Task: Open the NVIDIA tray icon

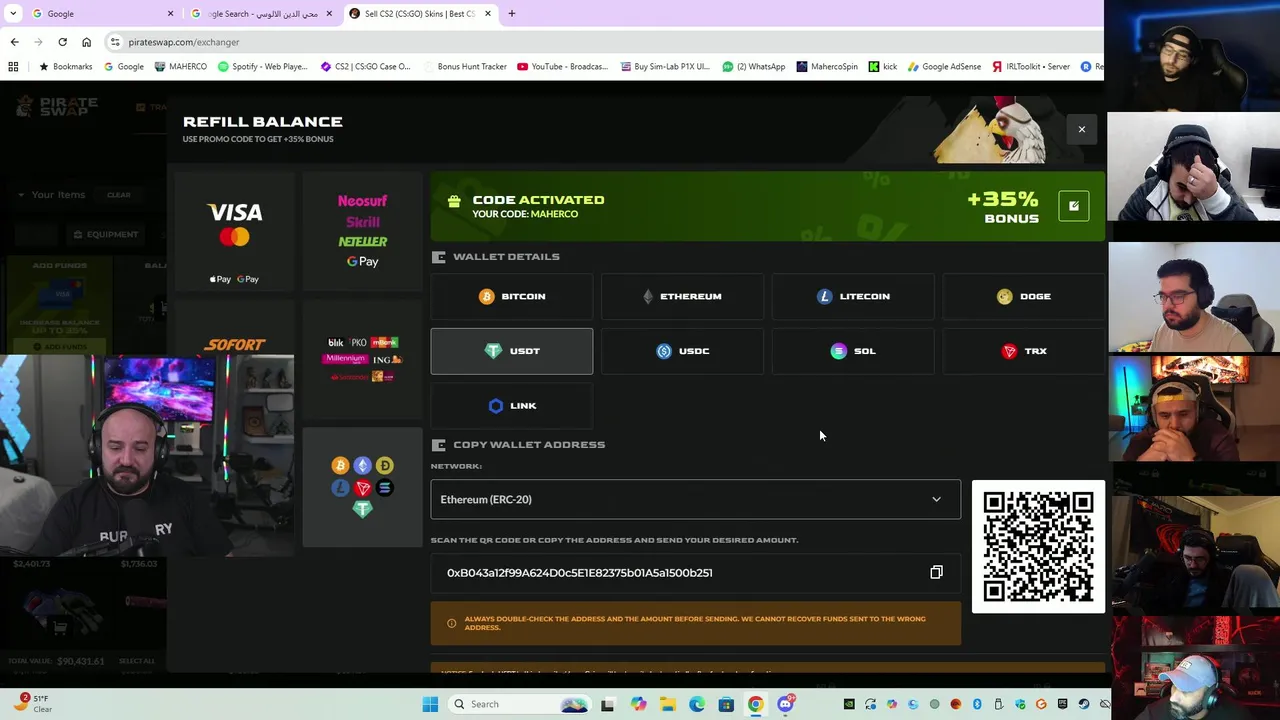Action: point(849,704)
